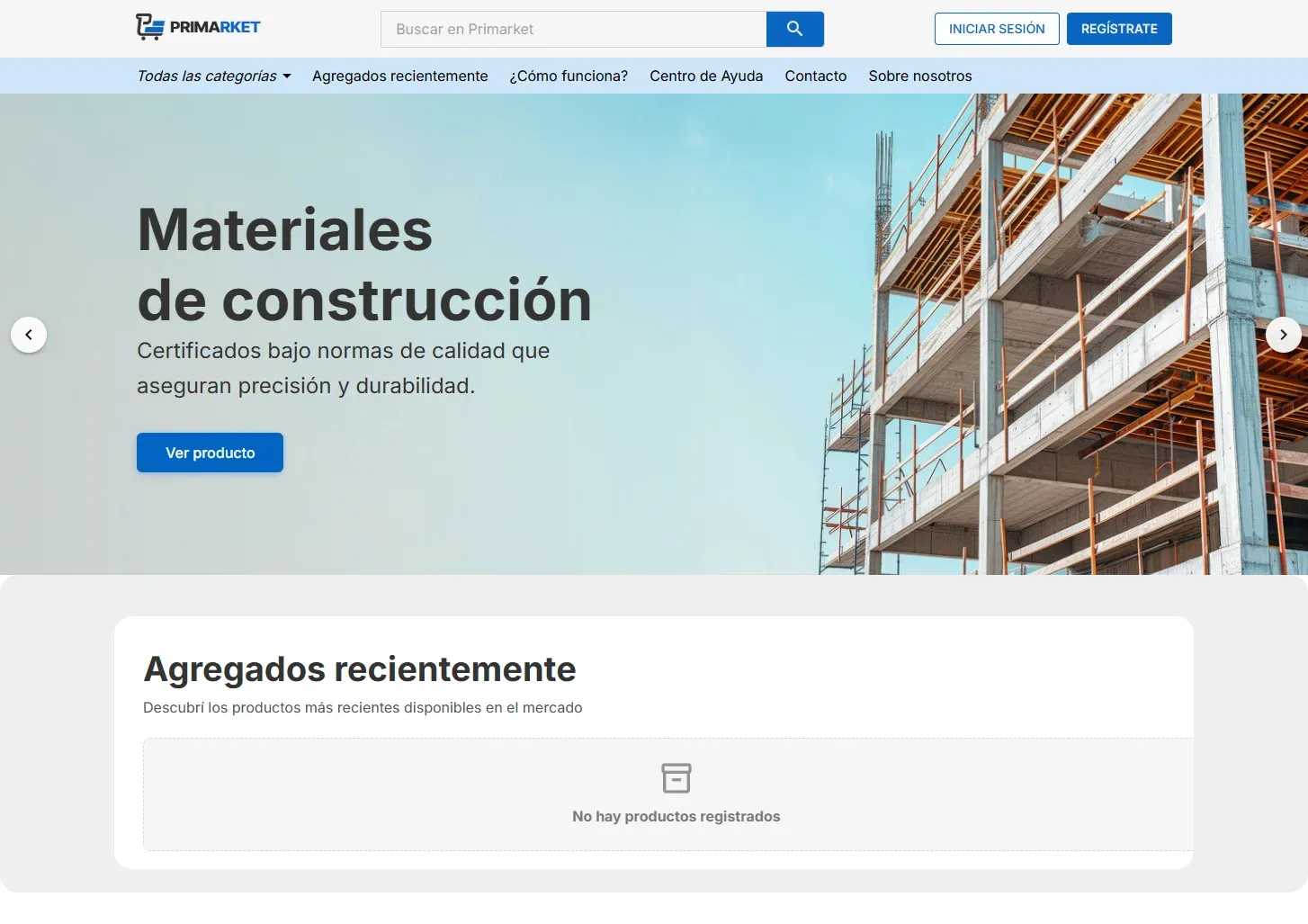1308x924 pixels.
Task: Select the 'Agregados recientemente' section heading
Action: [x=360, y=668]
